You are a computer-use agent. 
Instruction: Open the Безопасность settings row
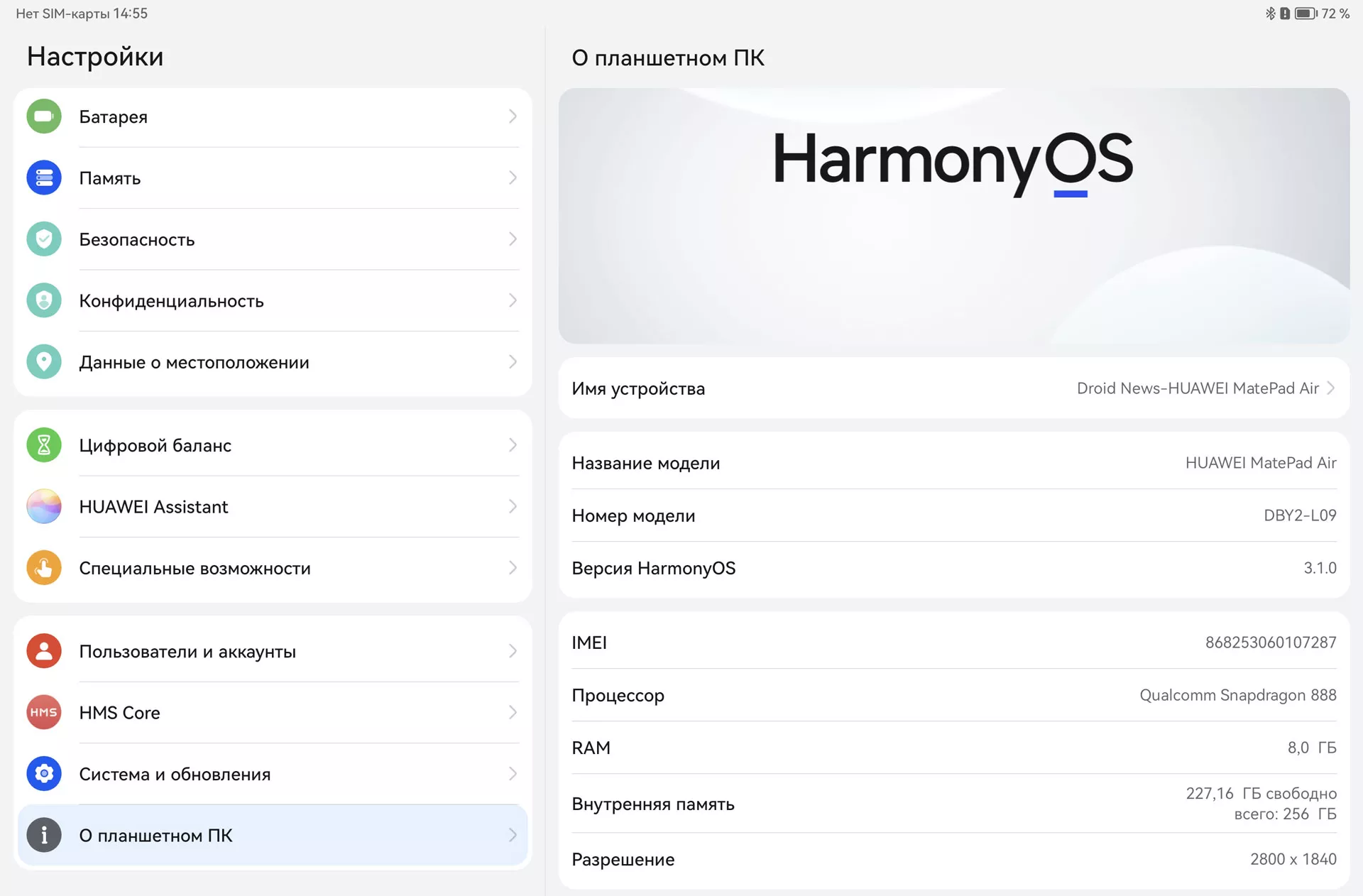tap(273, 239)
